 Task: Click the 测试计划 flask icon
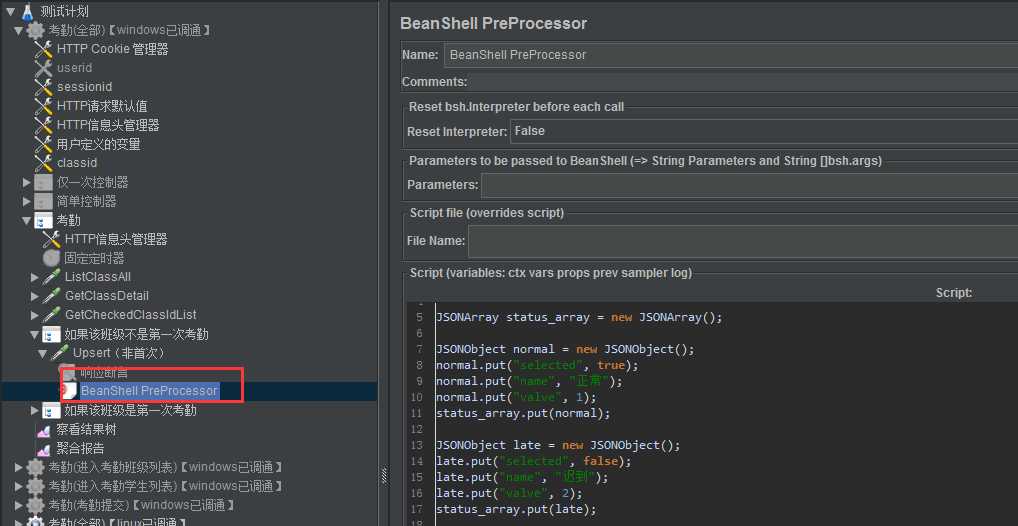pyautogui.click(x=27, y=11)
